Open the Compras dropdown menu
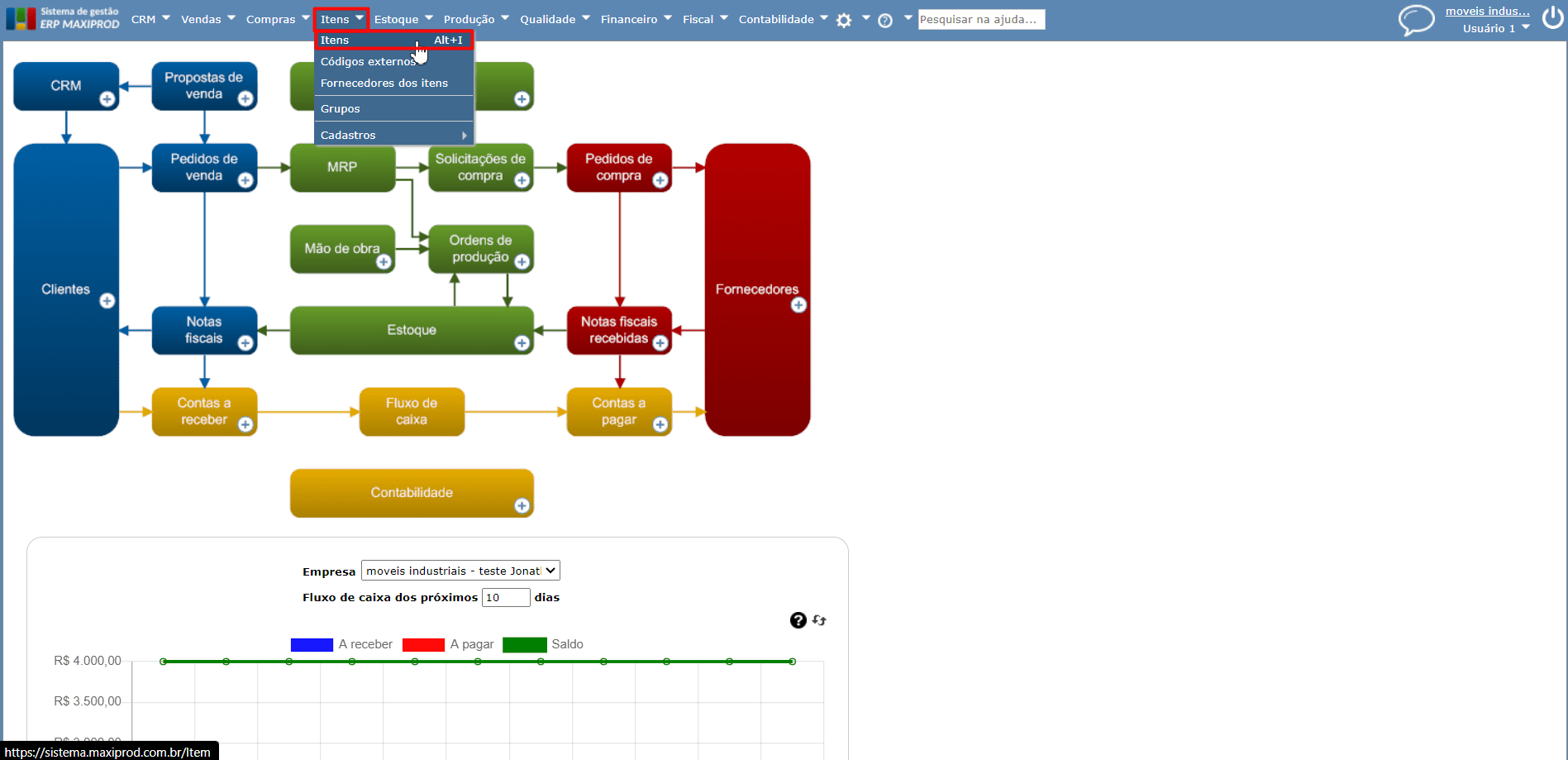Screen dimensions: 1568x760 [278, 19]
